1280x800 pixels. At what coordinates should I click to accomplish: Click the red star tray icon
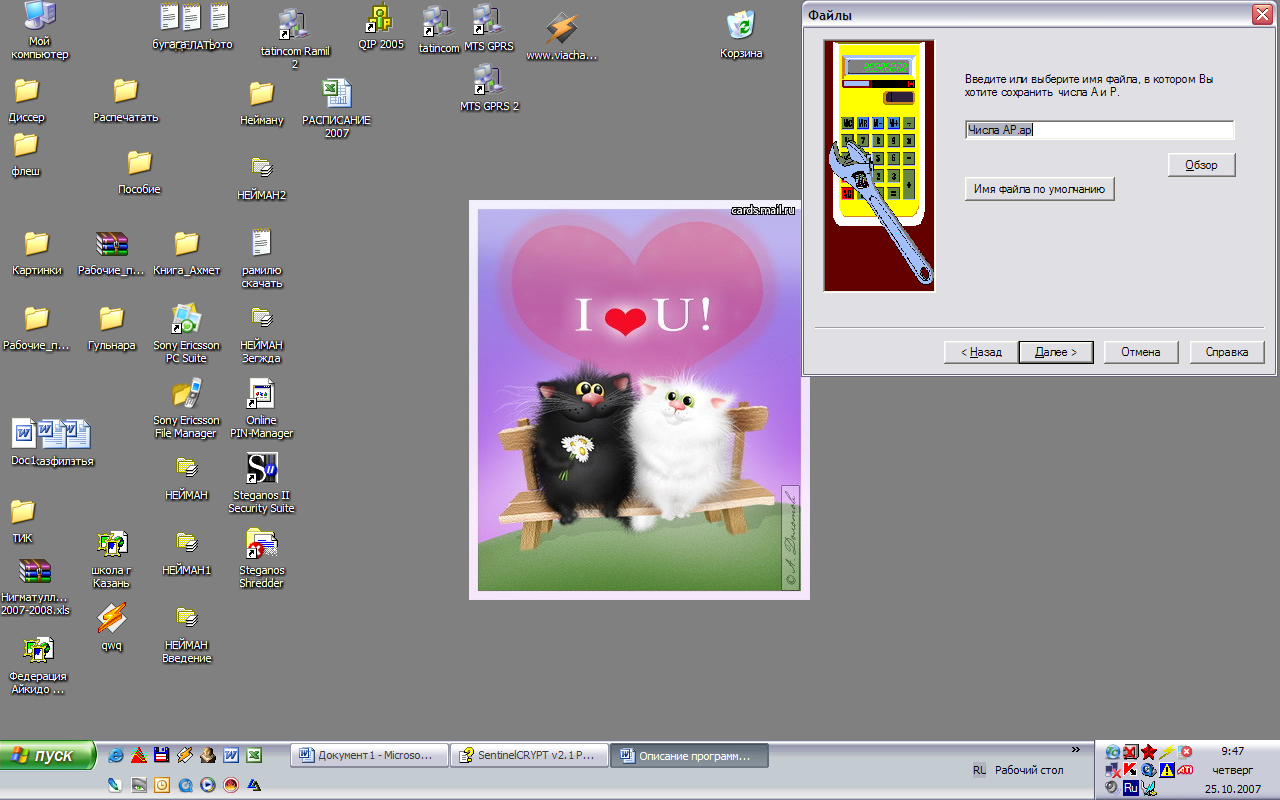pyautogui.click(x=1149, y=751)
